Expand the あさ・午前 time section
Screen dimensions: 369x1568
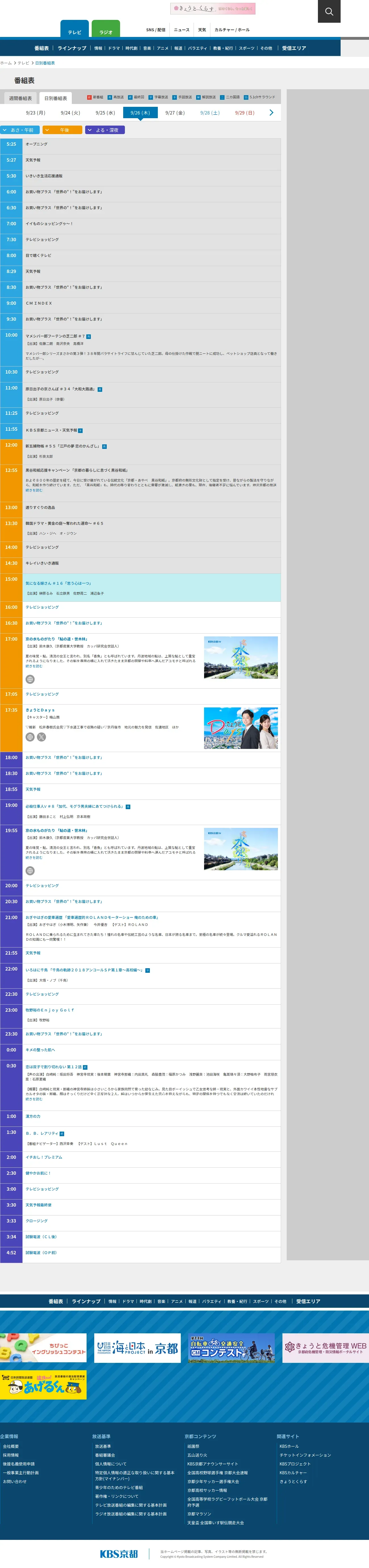click(x=21, y=130)
